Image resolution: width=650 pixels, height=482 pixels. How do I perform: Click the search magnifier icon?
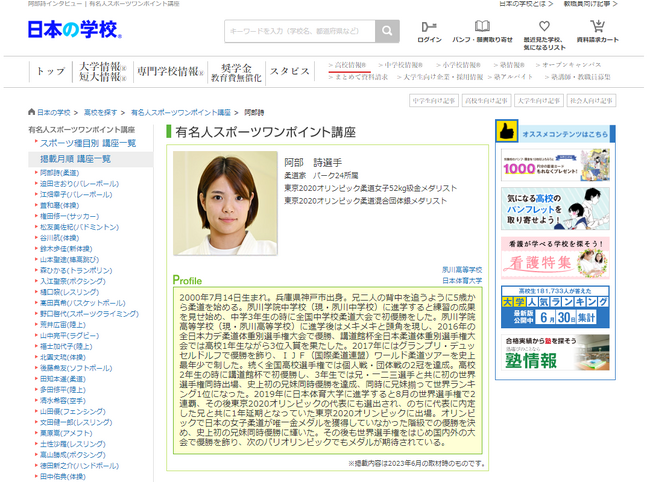pyautogui.click(x=387, y=31)
